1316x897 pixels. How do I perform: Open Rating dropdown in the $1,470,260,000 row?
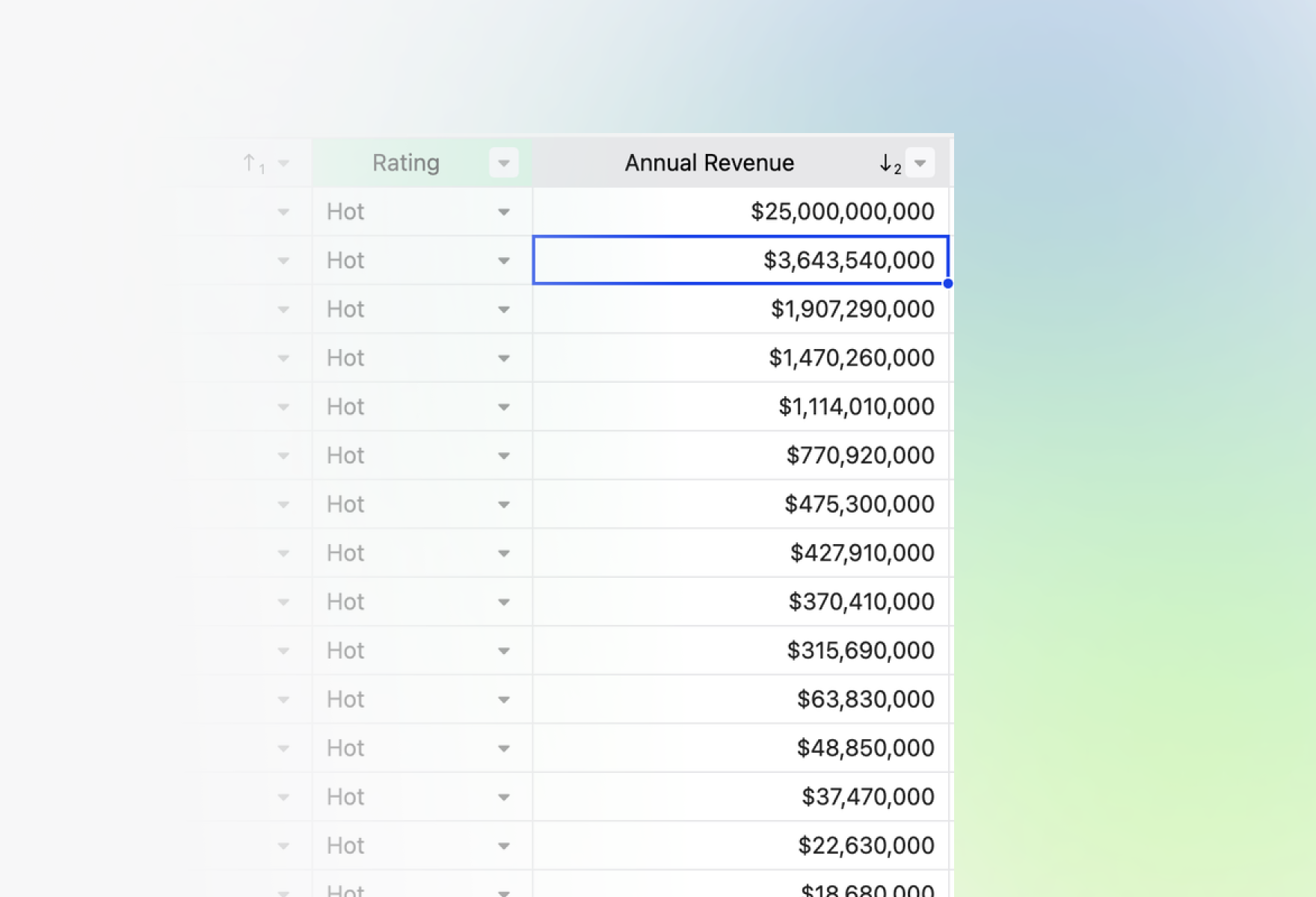[504, 358]
